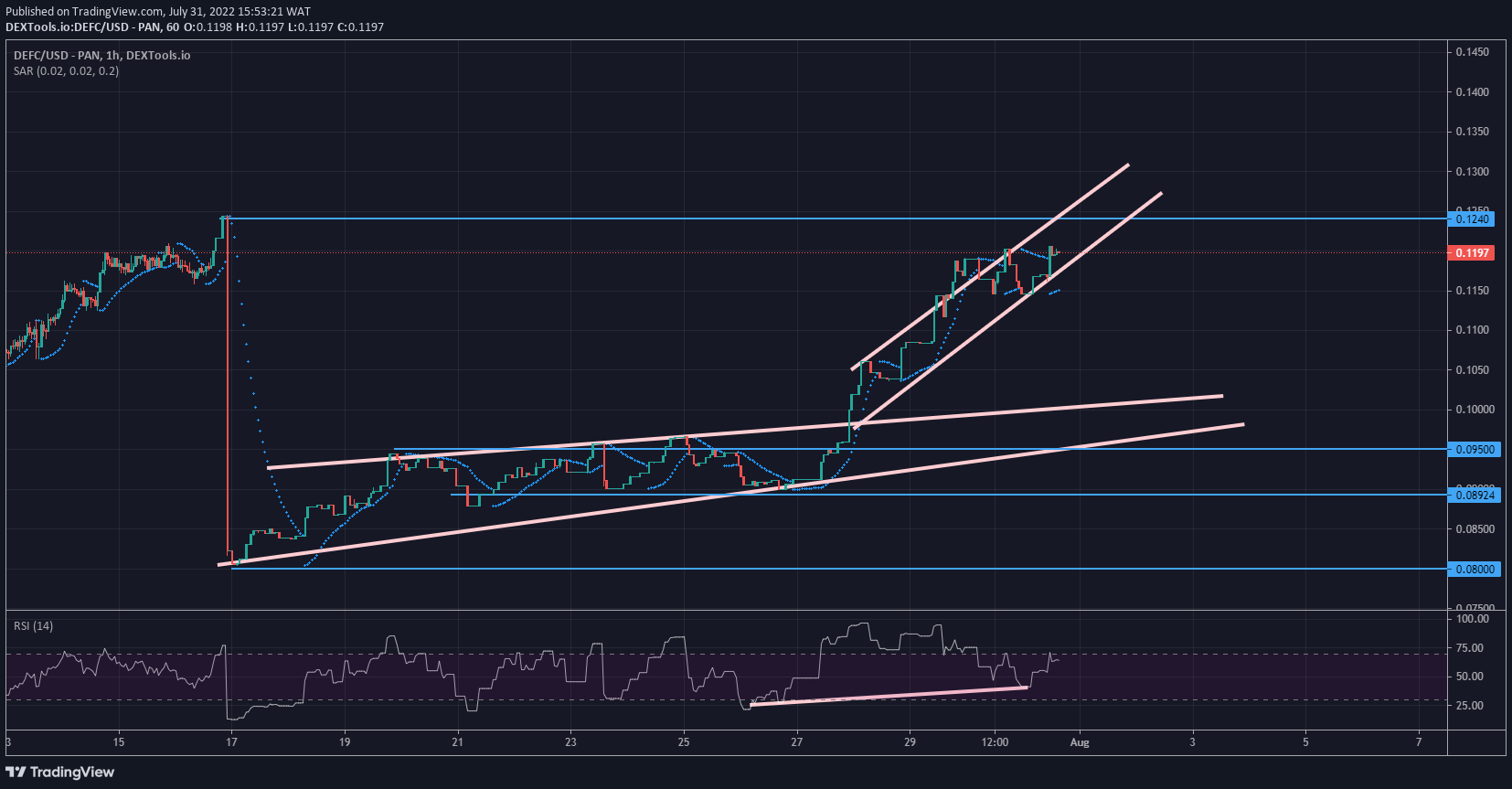
Task: Click the 0.1400 price axis label
Action: (x=1472, y=92)
